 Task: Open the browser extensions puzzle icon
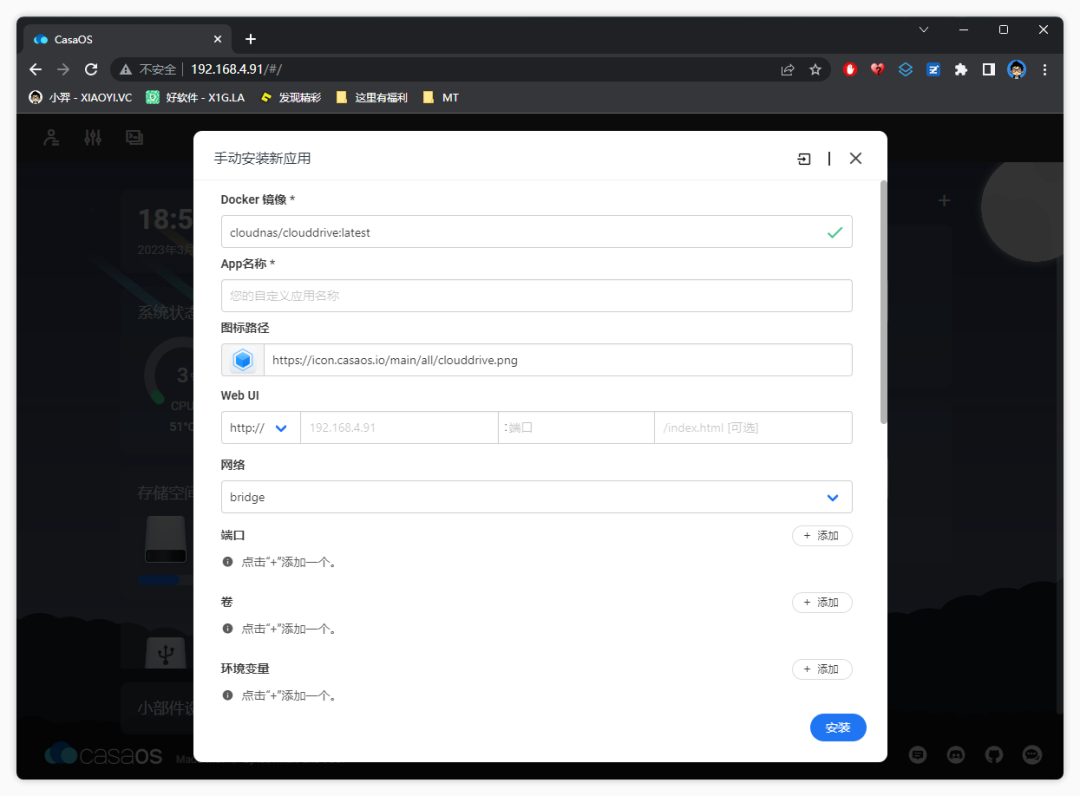pyautogui.click(x=961, y=69)
